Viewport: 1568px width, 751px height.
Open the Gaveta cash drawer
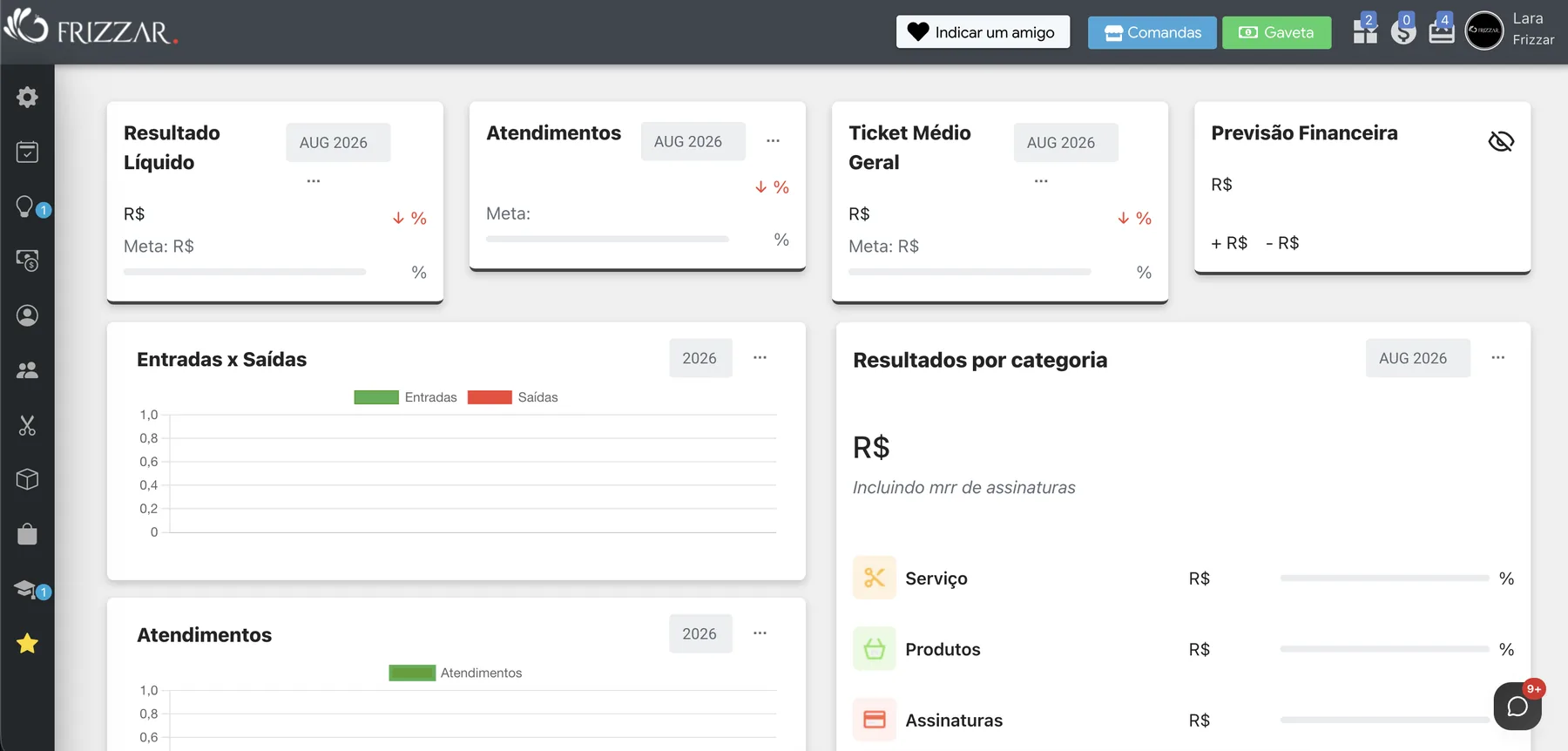[x=1277, y=32]
